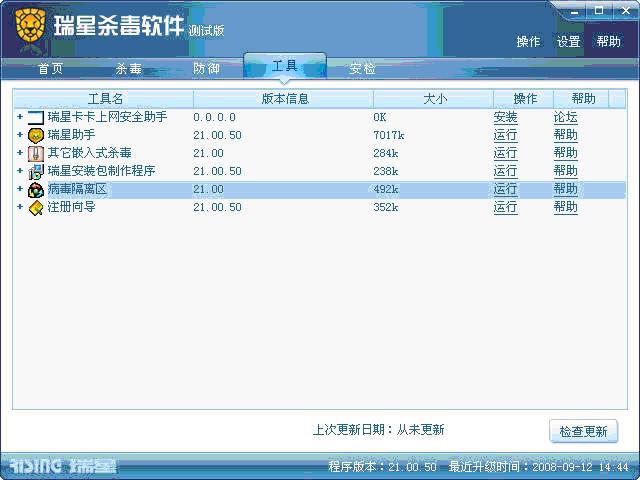The height and width of the screenshot is (480, 640).
Task: Click the 注册向导 wizard icon
Action: 36,208
